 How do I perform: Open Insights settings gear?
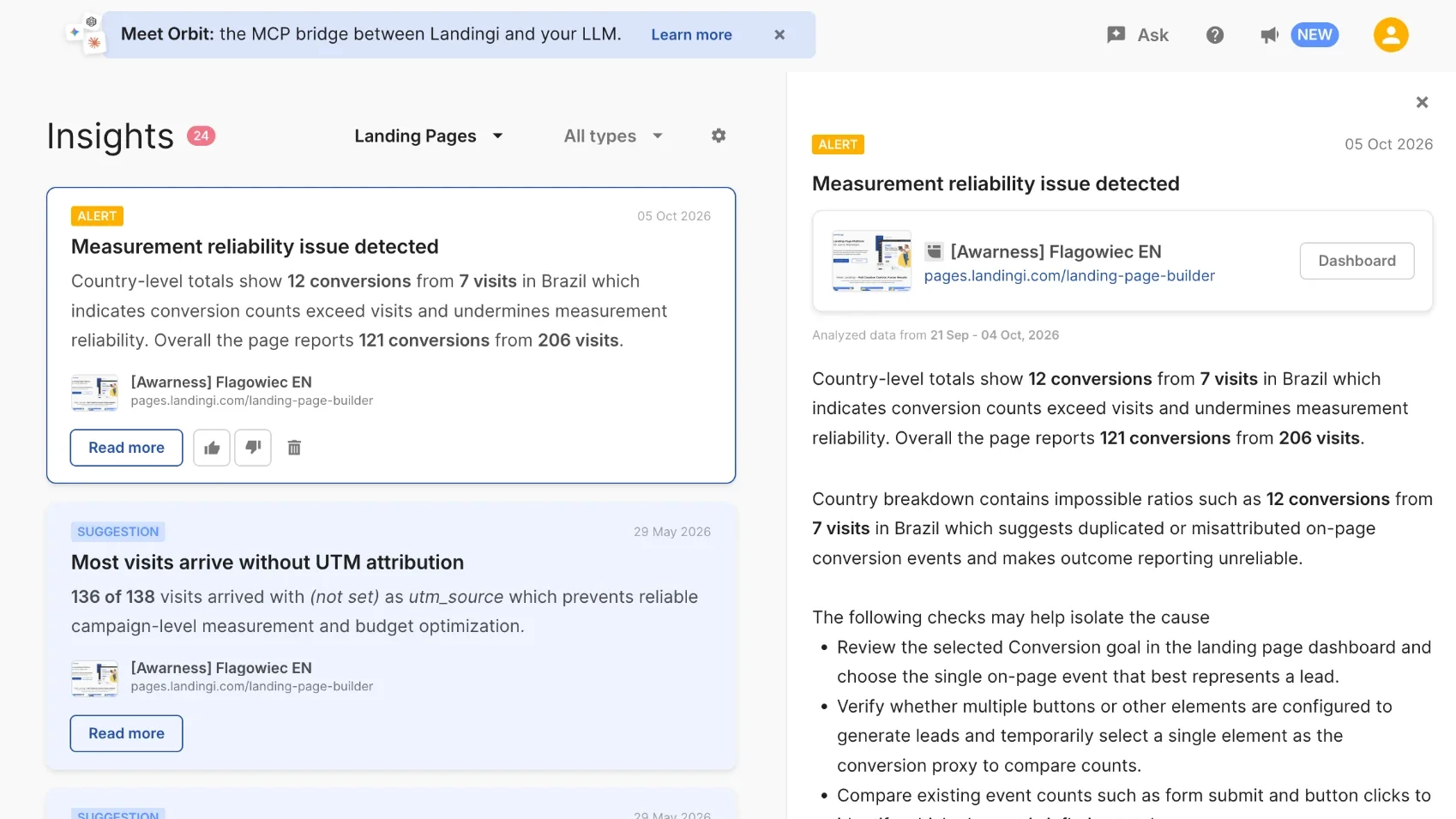pos(719,135)
